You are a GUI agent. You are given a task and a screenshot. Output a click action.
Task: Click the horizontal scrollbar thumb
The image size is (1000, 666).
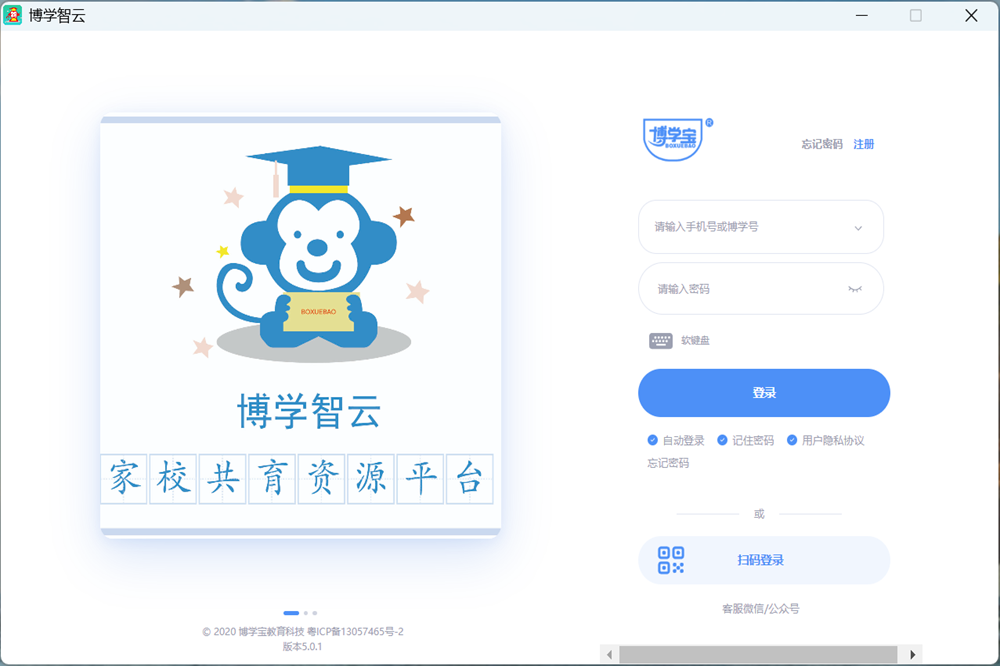tap(758, 654)
